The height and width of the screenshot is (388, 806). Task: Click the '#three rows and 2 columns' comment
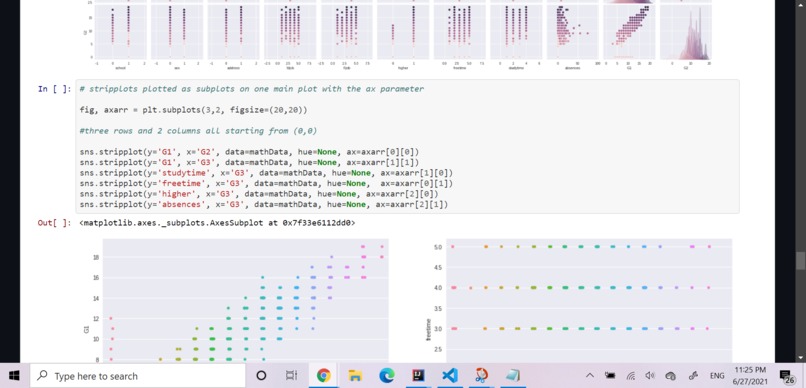click(x=198, y=131)
